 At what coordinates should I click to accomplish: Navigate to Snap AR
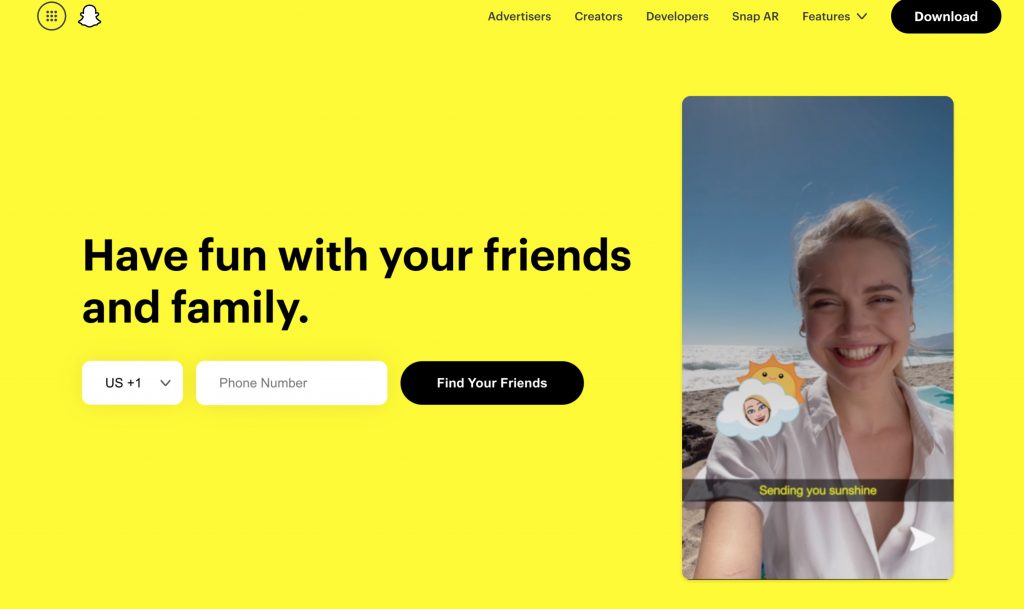pyautogui.click(x=755, y=16)
